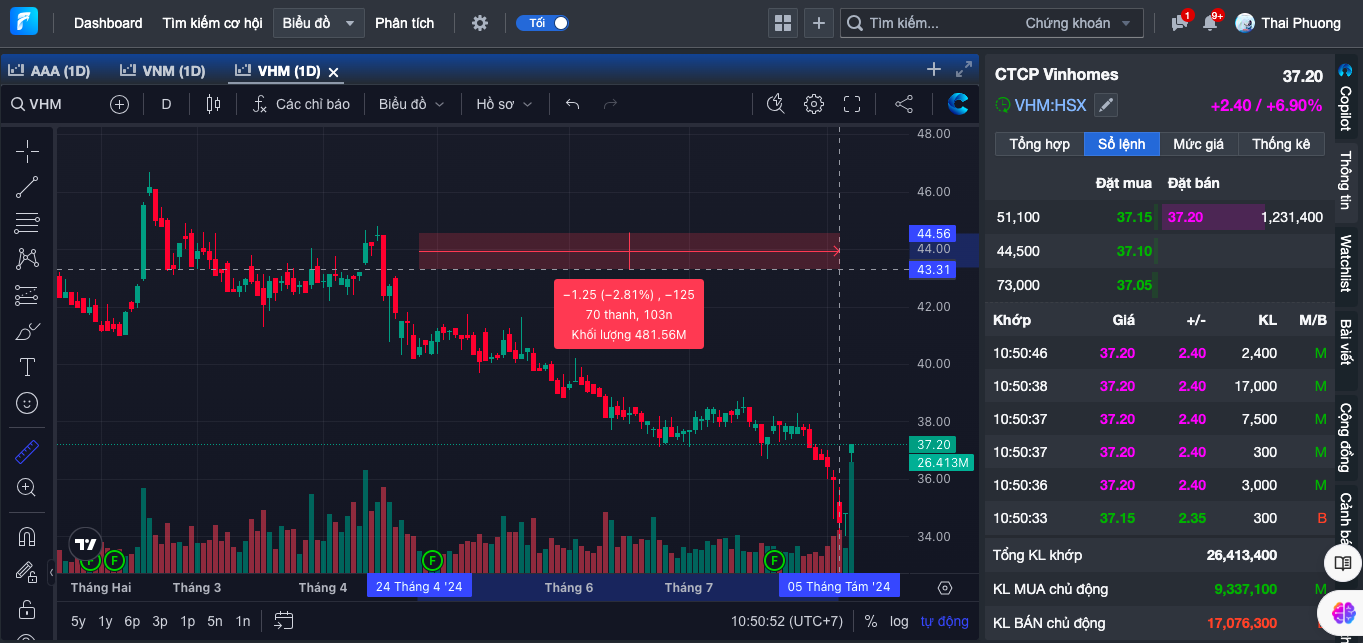
Task: Edit VHM:HSX symbol with pencil icon
Action: (x=1105, y=105)
